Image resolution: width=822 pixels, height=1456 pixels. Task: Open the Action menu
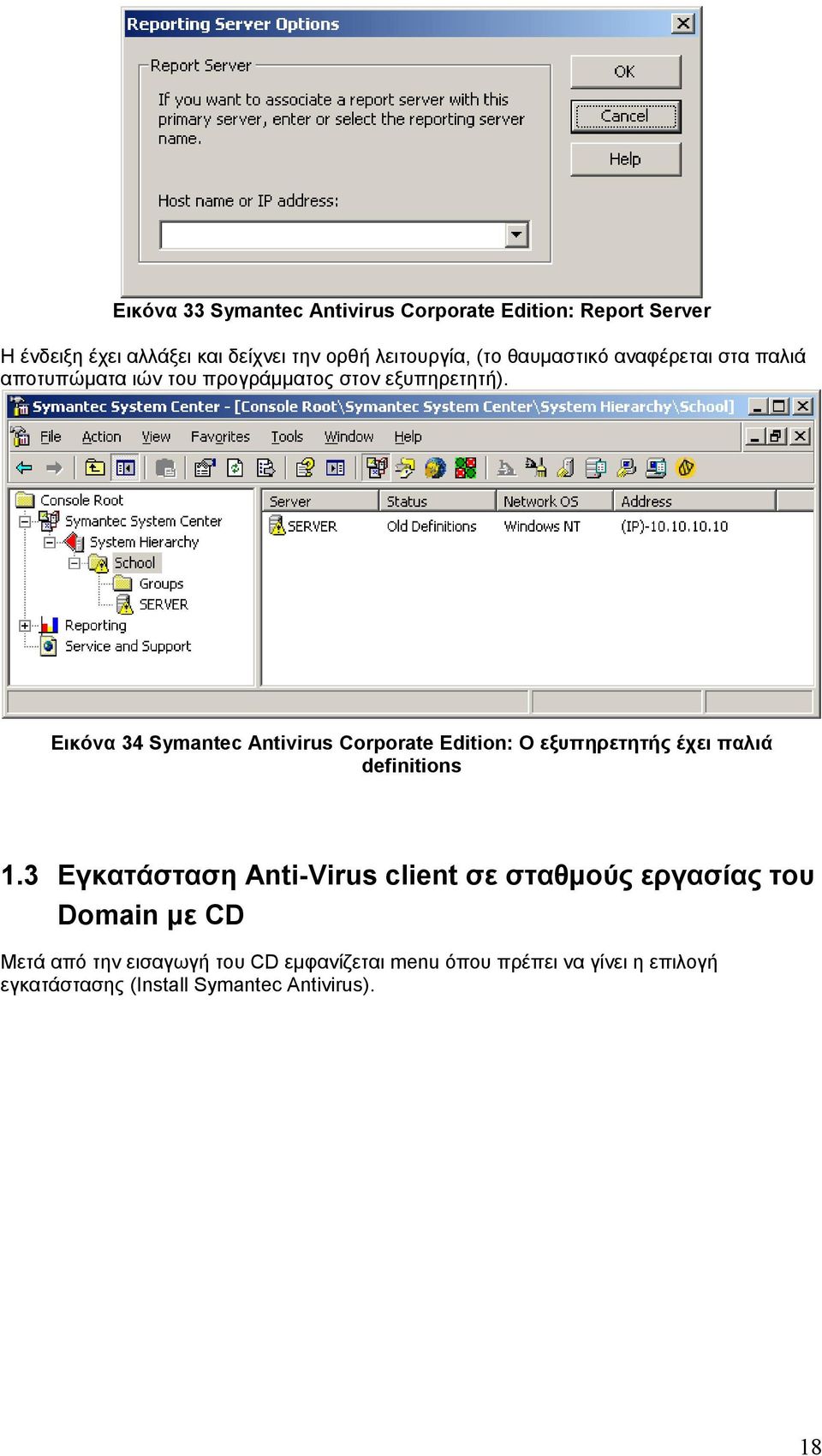(x=101, y=437)
